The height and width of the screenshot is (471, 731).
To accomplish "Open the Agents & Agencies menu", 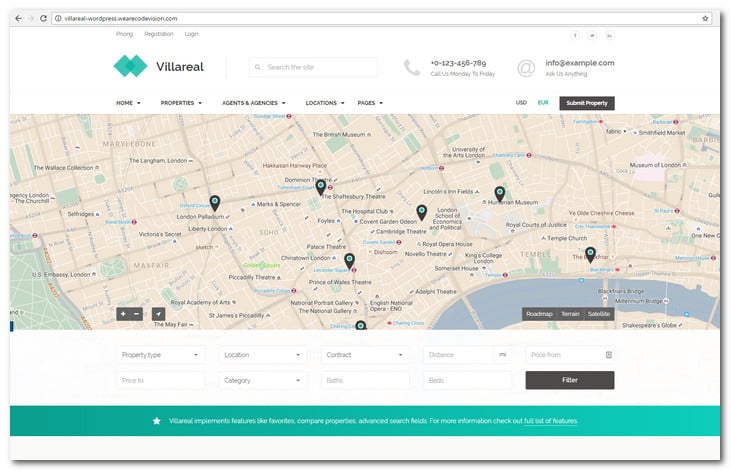I will point(253,103).
